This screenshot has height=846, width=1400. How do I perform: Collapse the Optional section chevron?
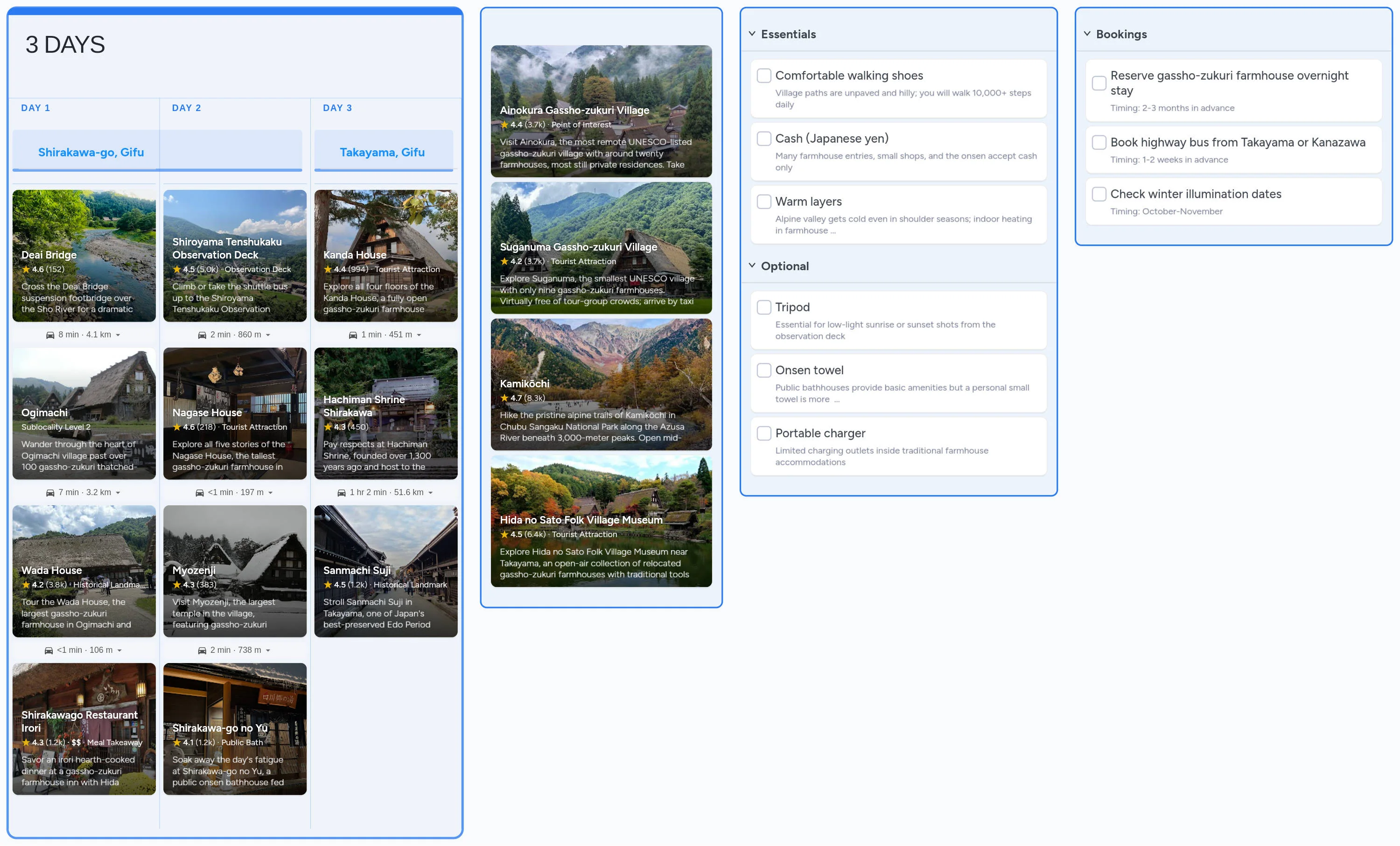(752, 266)
